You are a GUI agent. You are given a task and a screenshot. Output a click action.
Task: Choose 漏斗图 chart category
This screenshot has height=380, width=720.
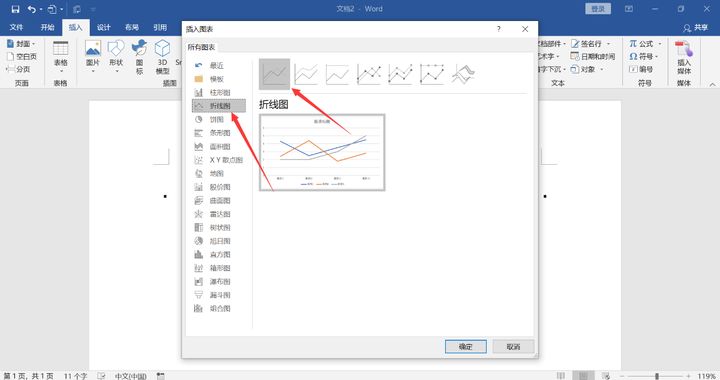(x=219, y=295)
